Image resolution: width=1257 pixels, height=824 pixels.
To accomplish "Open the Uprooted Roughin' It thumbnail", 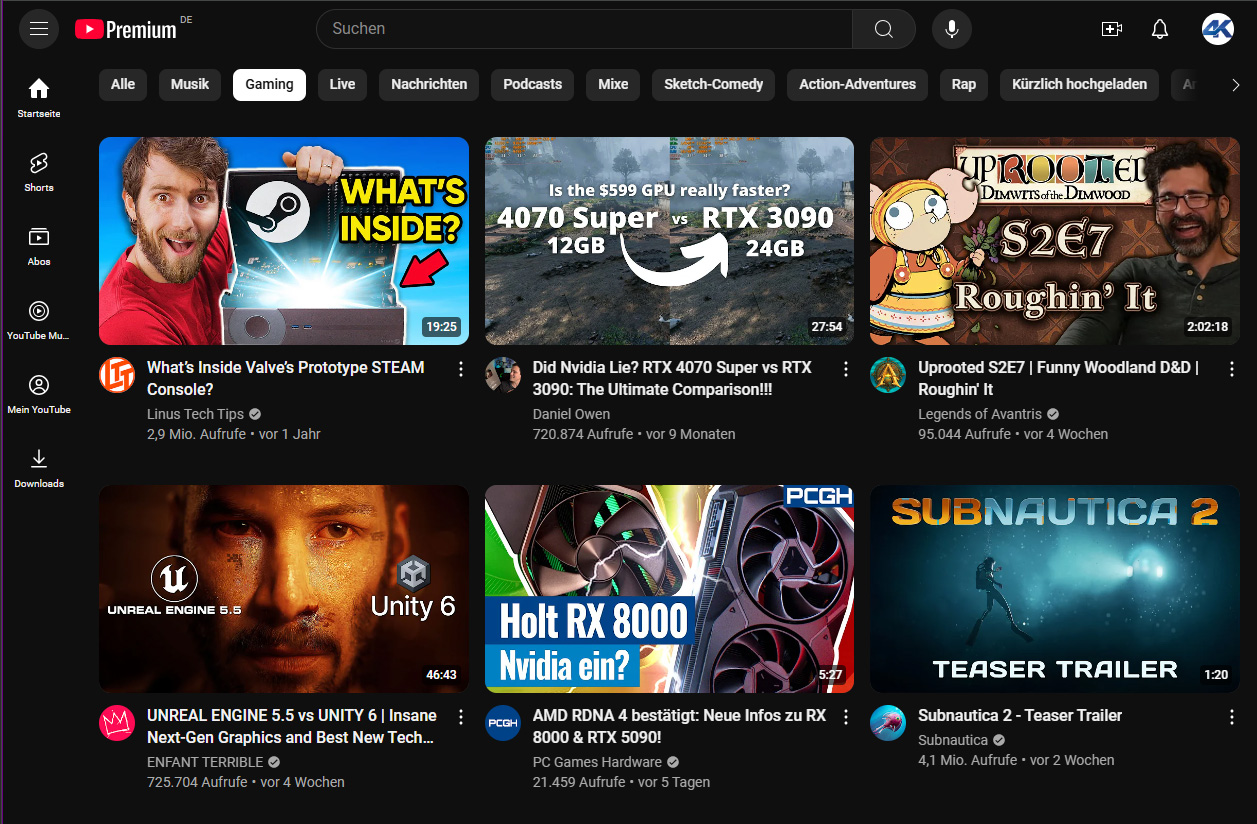I will [1055, 241].
